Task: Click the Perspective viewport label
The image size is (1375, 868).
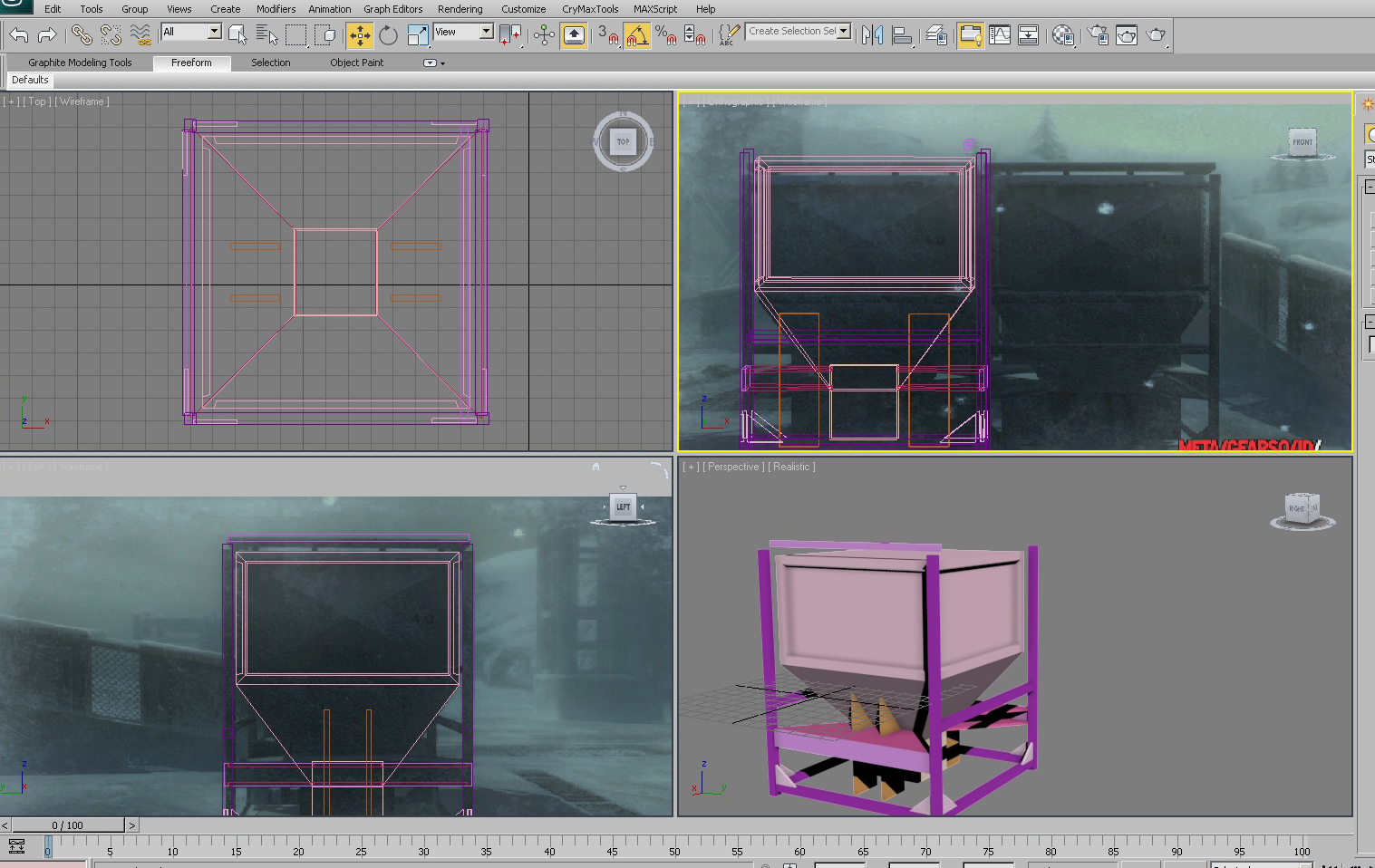Action: pyautogui.click(x=733, y=467)
